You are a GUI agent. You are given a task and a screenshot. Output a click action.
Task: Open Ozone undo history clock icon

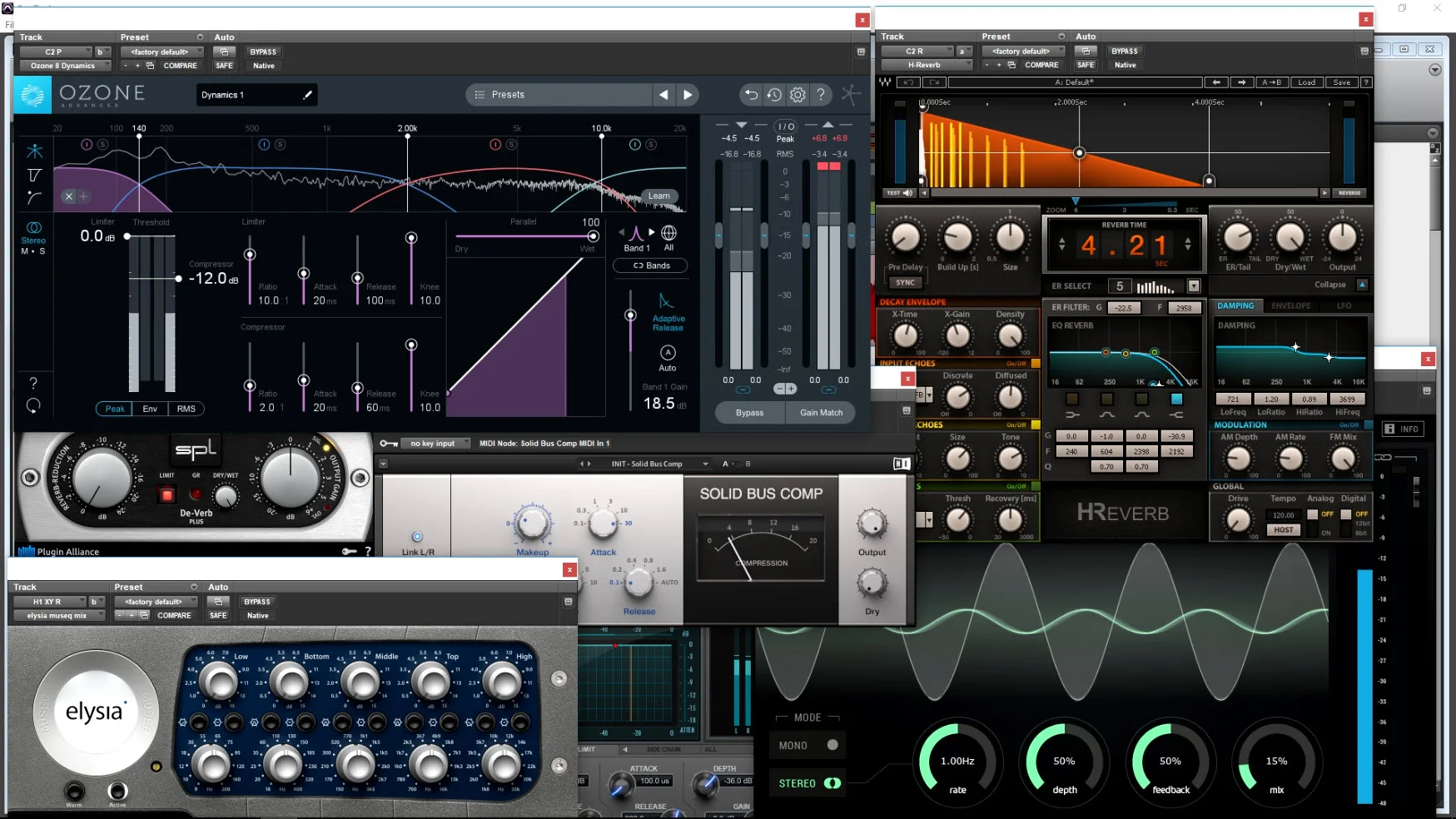(x=774, y=95)
